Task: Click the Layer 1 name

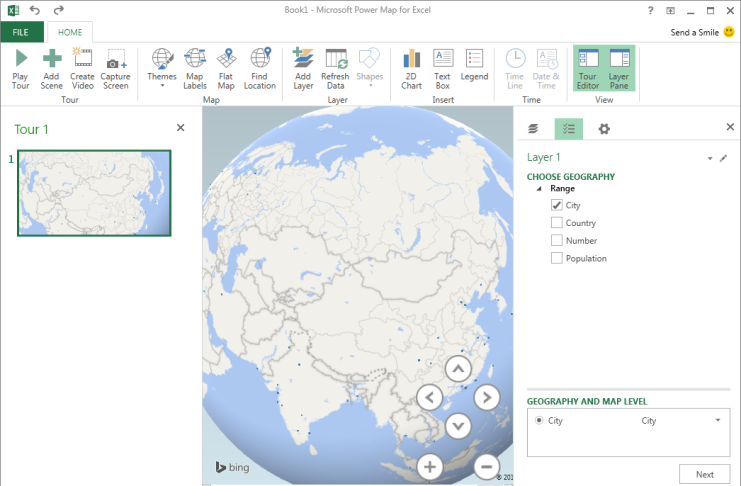Action: tap(543, 157)
